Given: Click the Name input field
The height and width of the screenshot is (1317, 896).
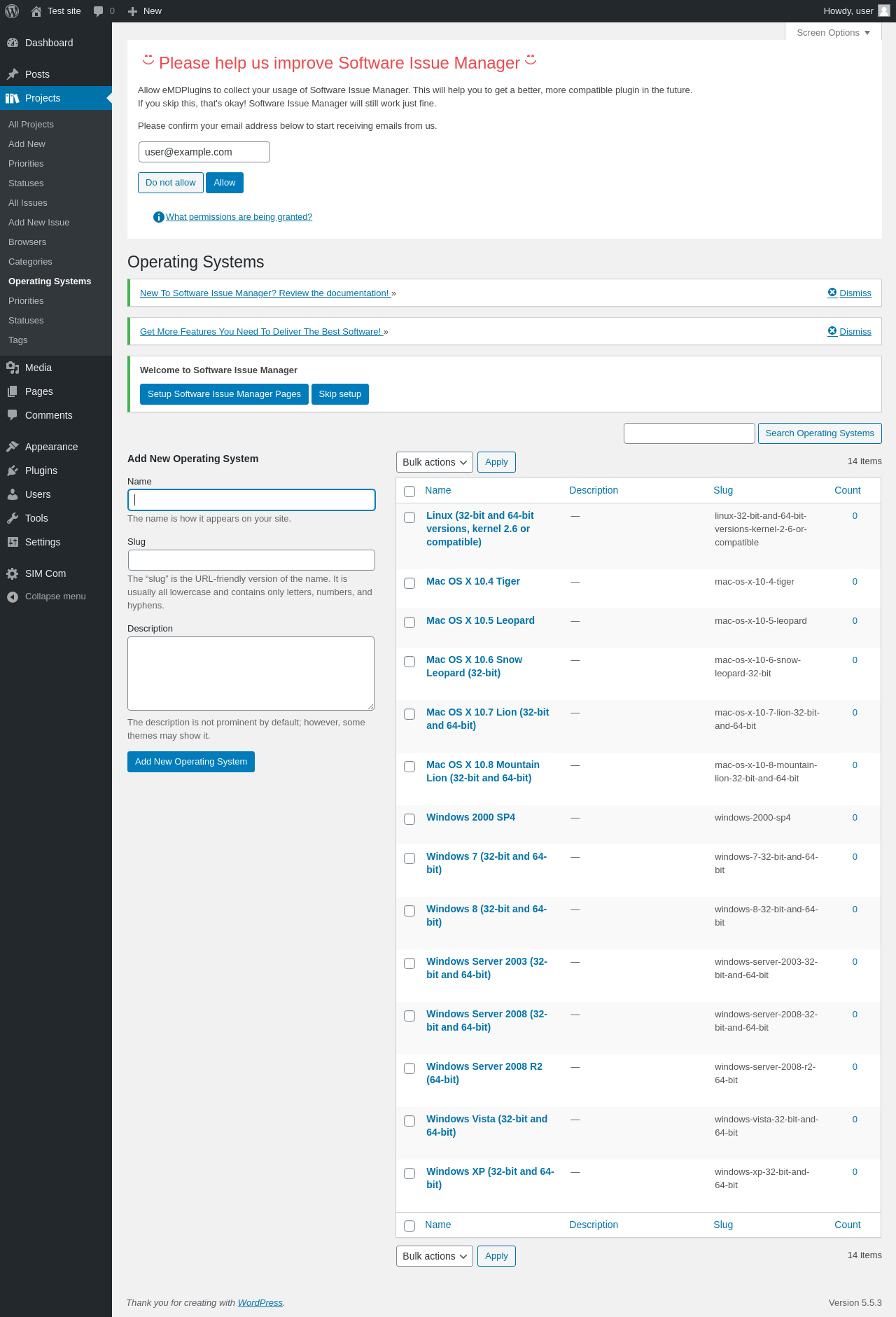Looking at the screenshot, I should click(x=251, y=500).
